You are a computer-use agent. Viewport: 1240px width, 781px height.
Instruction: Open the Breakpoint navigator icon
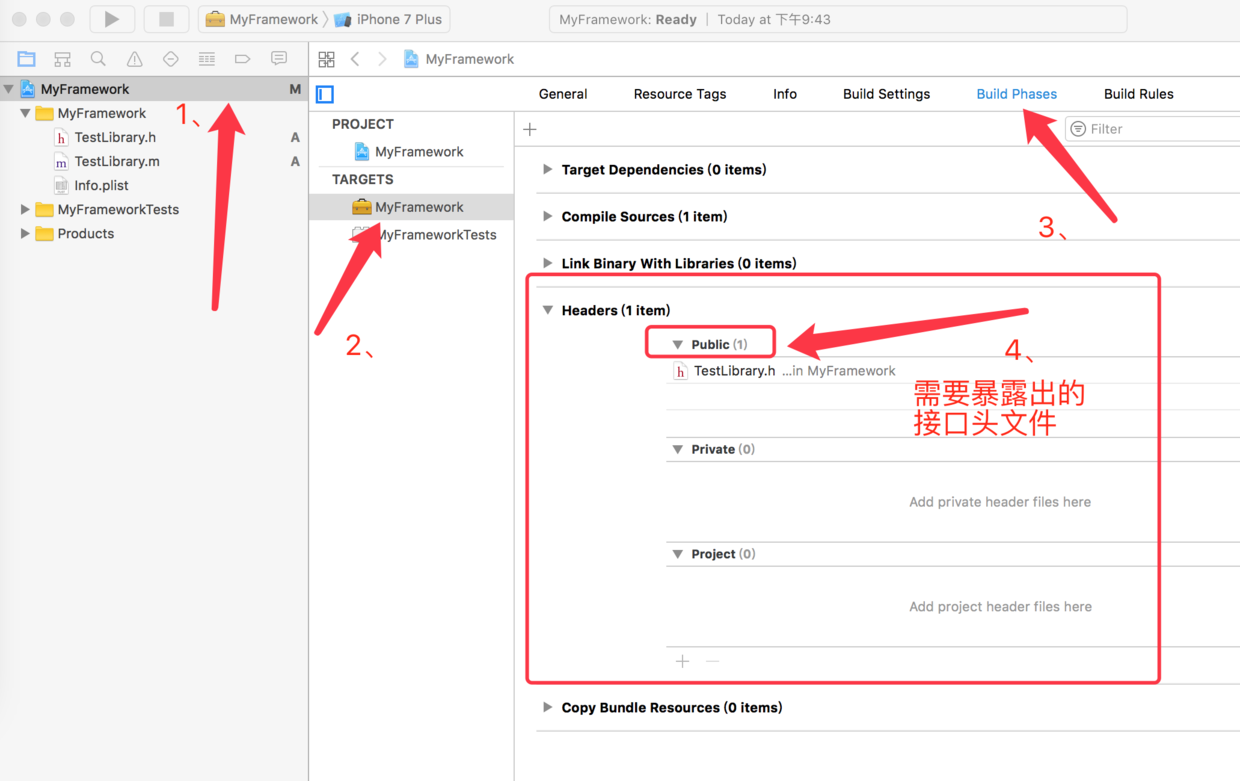click(x=242, y=59)
